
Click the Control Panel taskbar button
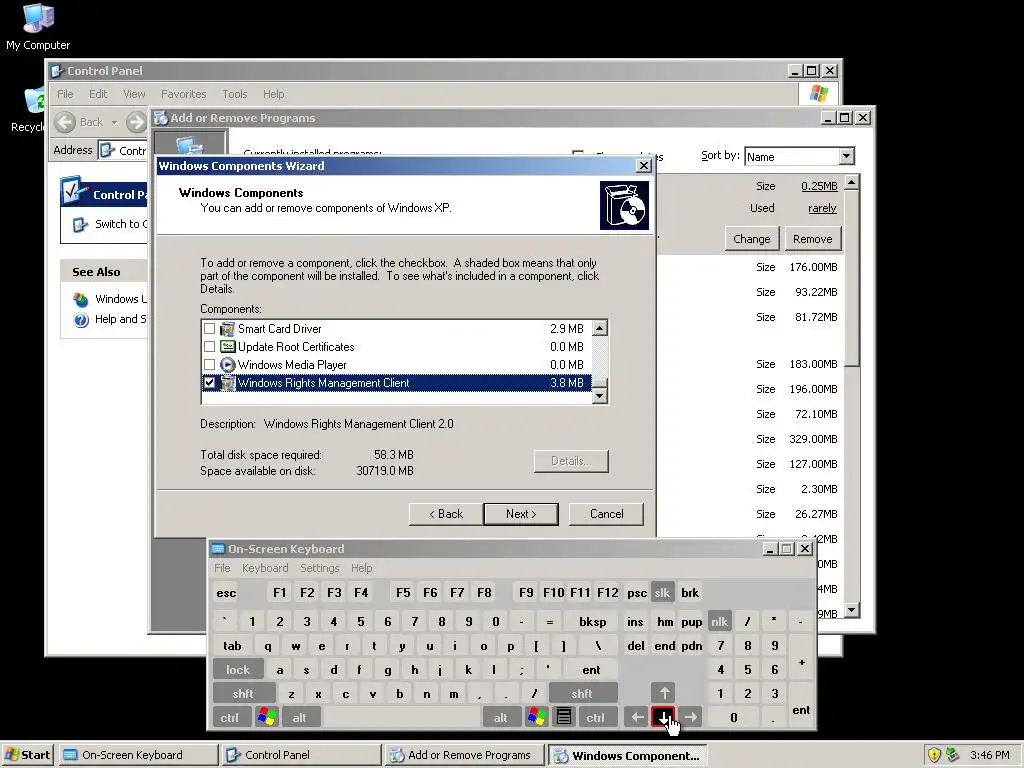pyautogui.click(x=301, y=755)
